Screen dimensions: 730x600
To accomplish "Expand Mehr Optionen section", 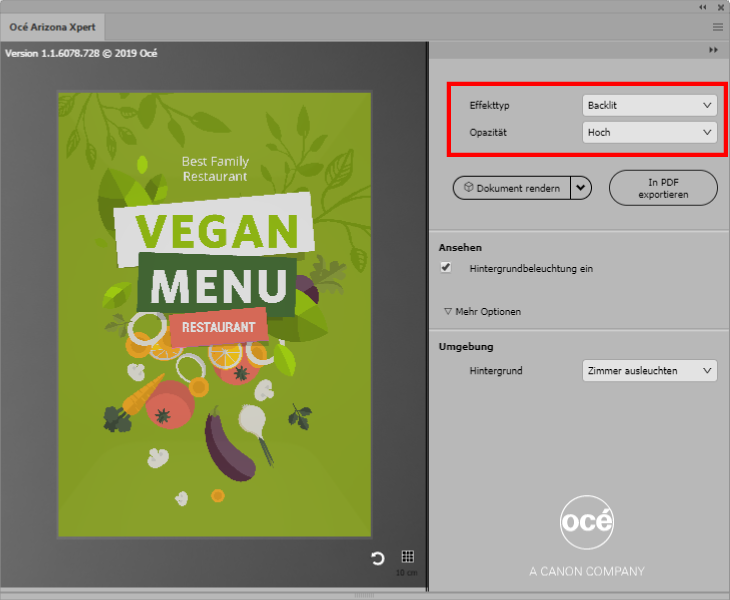I will click(482, 311).
